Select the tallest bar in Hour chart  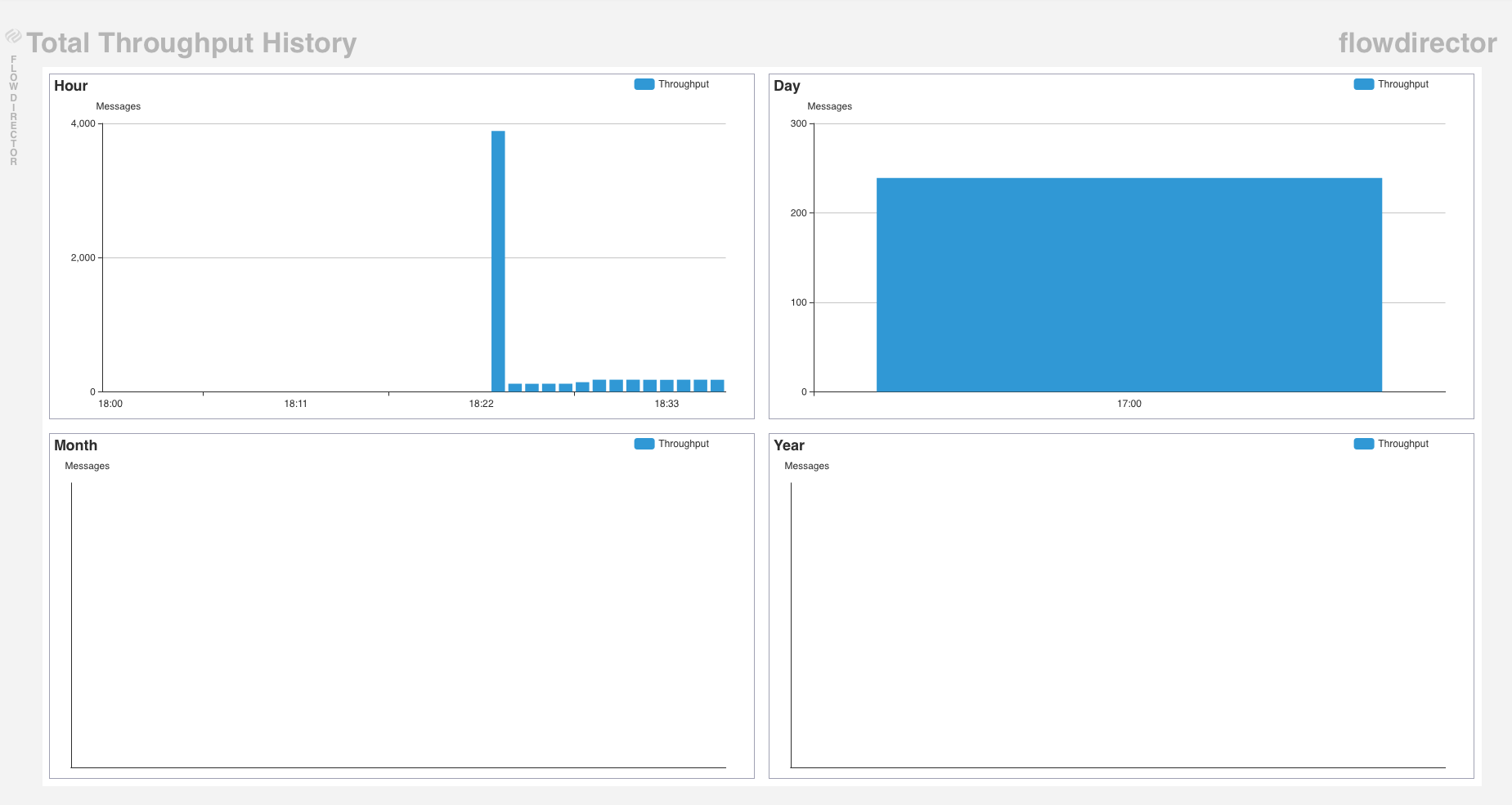(498, 262)
